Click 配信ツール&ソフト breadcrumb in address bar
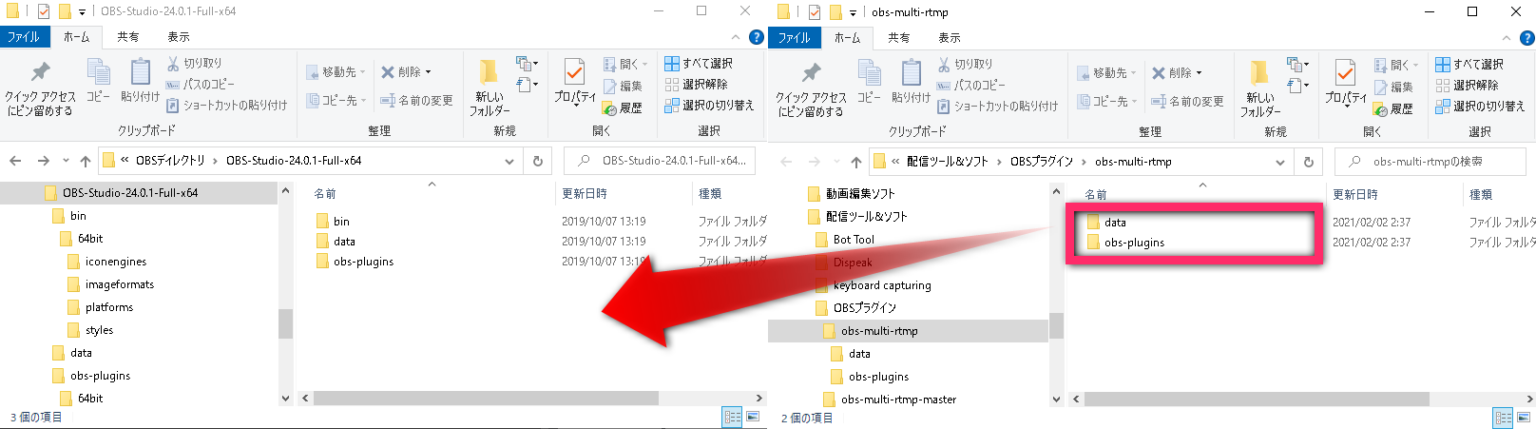This screenshot has width=1536, height=429. pyautogui.click(x=947, y=160)
